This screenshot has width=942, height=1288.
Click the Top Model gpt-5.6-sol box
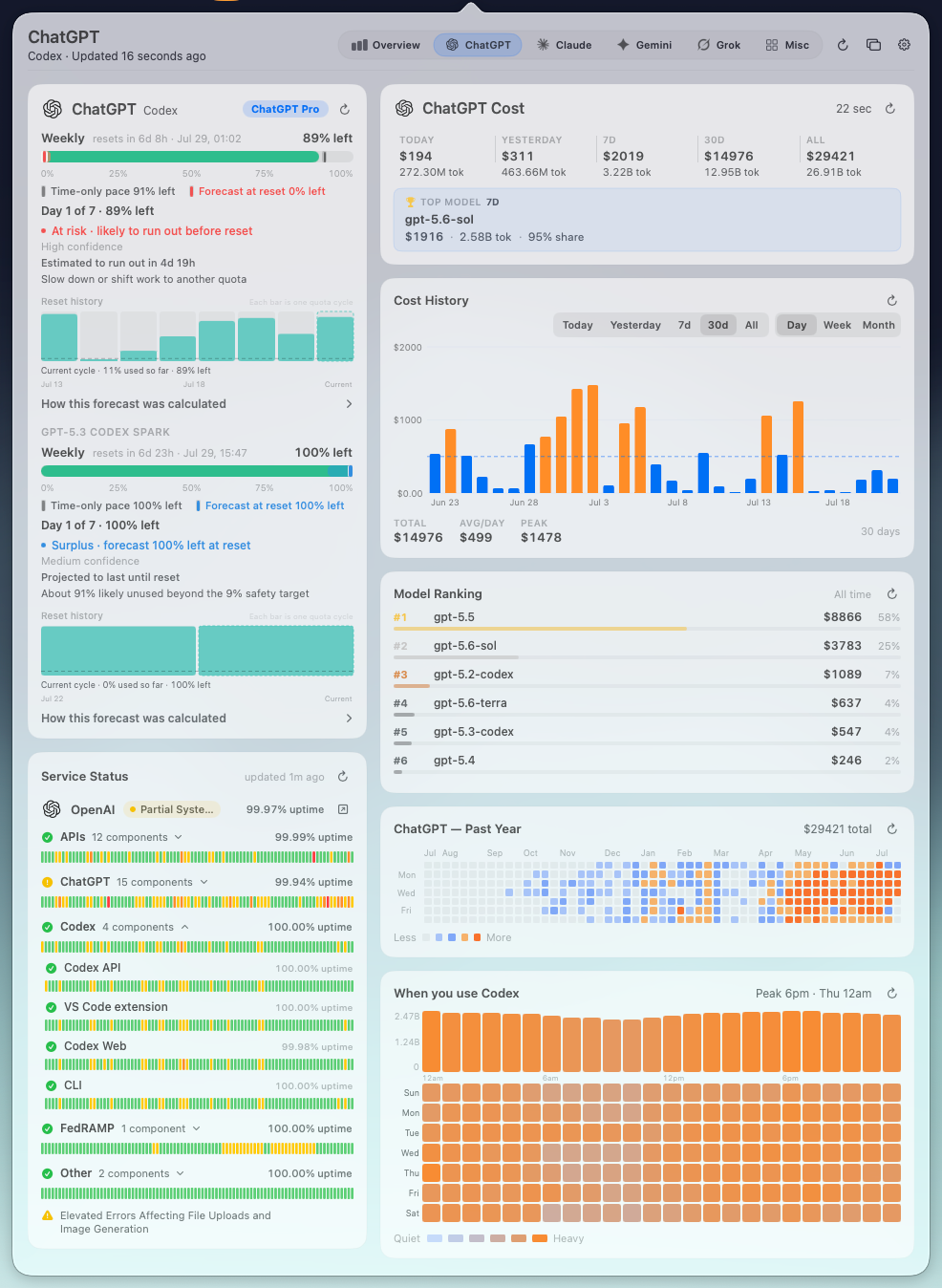647,220
